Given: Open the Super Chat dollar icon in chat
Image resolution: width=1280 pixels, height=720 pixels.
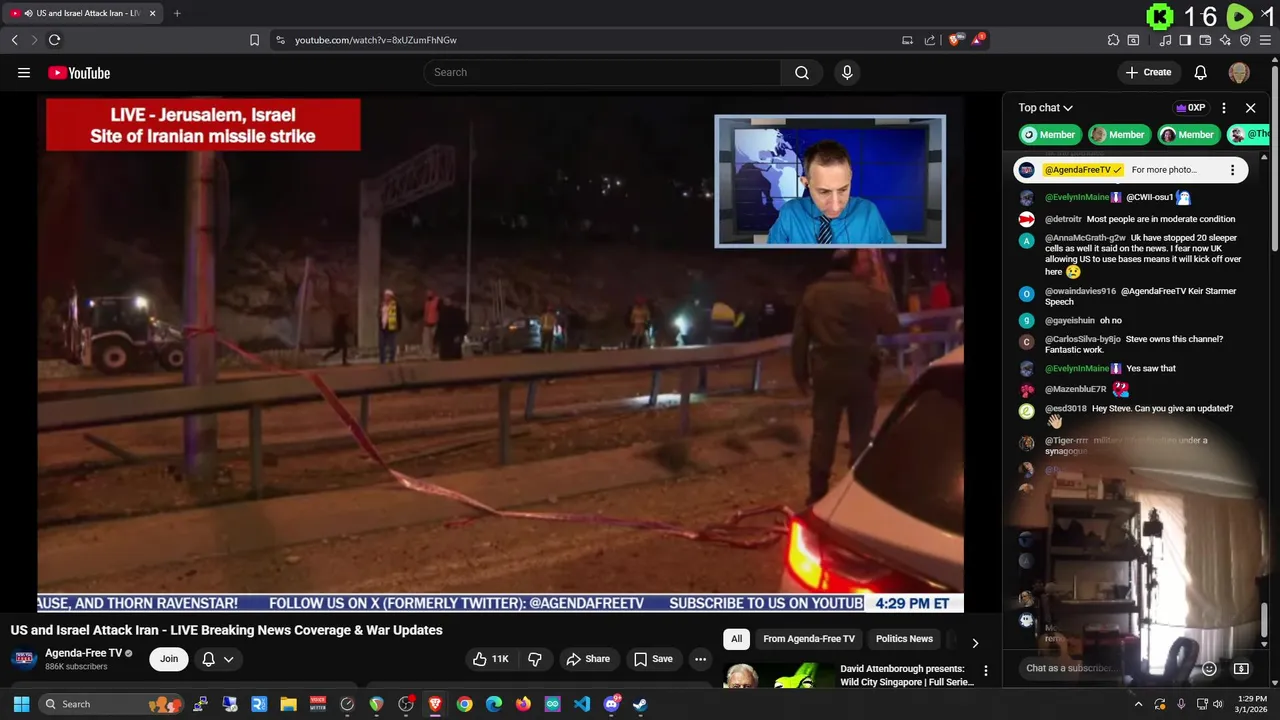Looking at the screenshot, I should [x=1241, y=668].
